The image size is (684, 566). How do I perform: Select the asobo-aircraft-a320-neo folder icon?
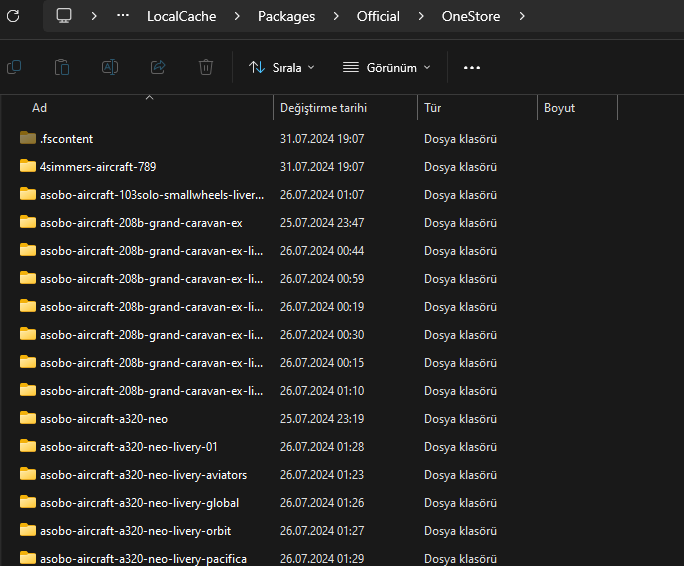pyautogui.click(x=28, y=418)
